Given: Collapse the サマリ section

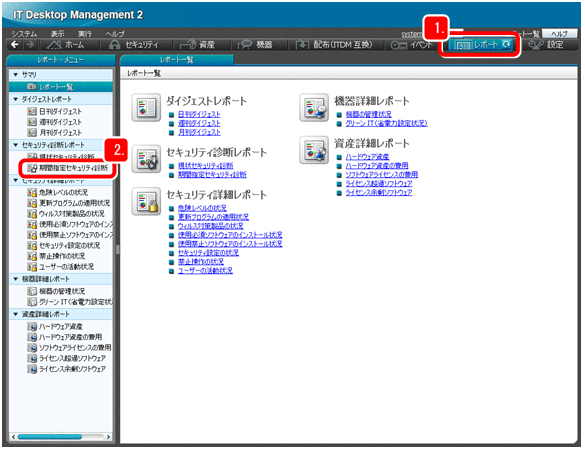Looking at the screenshot, I should pyautogui.click(x=15, y=75).
